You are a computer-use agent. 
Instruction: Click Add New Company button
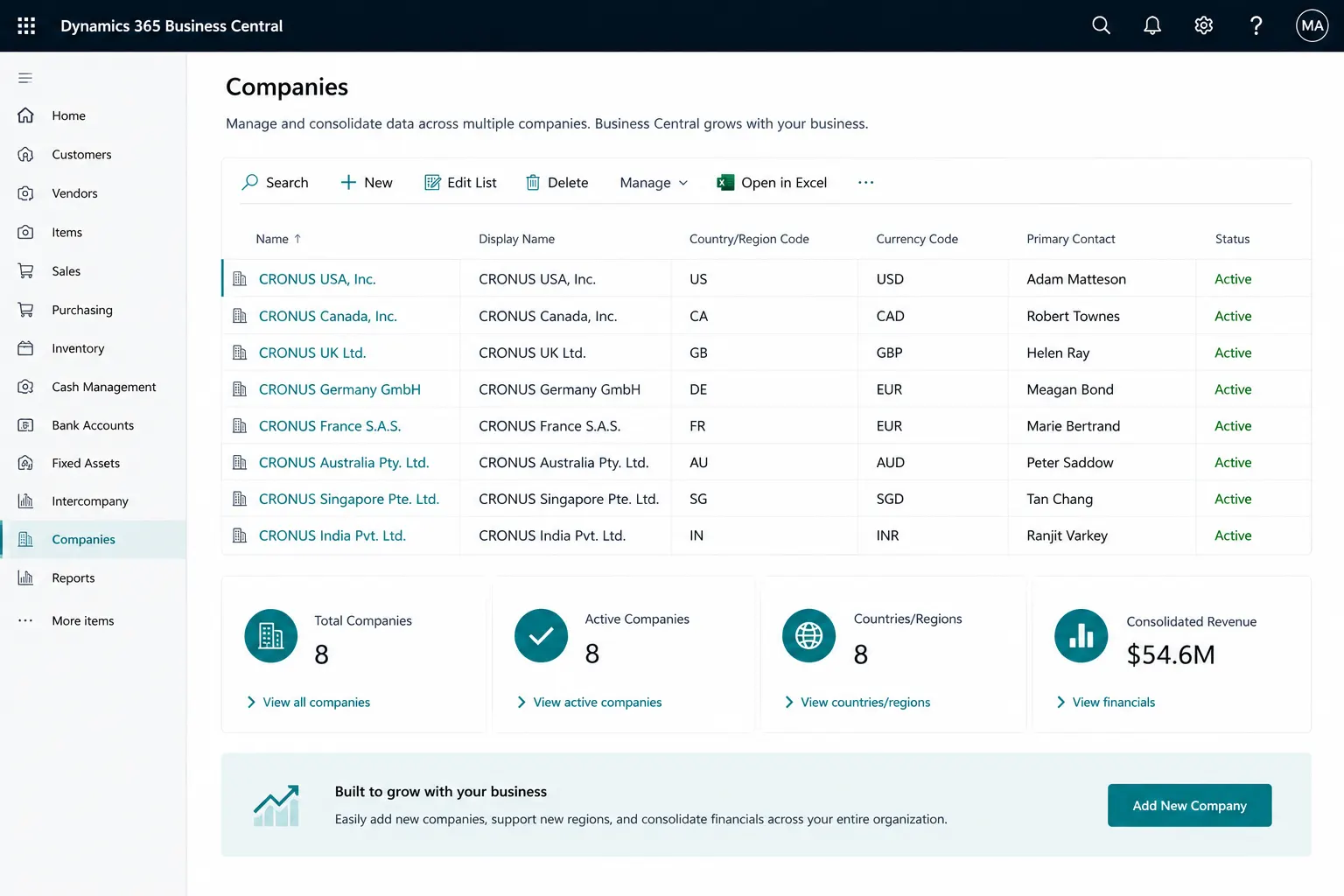(1189, 805)
